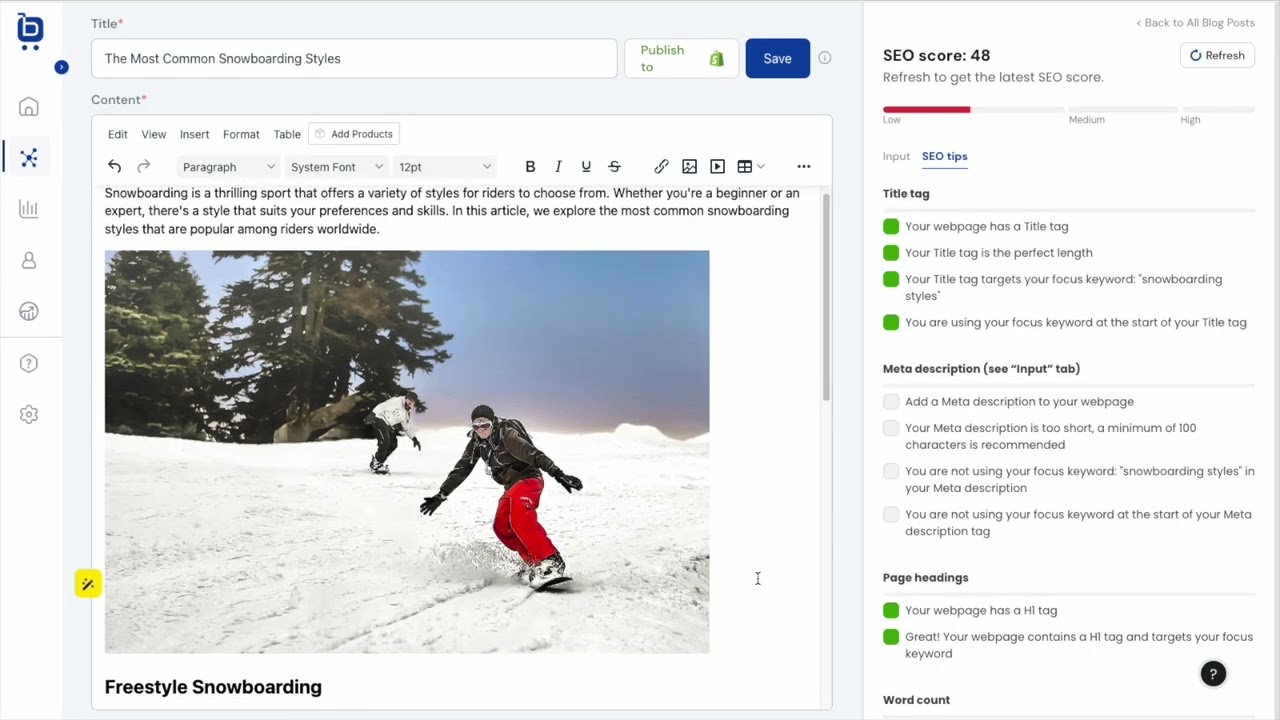Image resolution: width=1280 pixels, height=720 pixels.
Task: Open the overflow menu with three dots
Action: coord(804,166)
